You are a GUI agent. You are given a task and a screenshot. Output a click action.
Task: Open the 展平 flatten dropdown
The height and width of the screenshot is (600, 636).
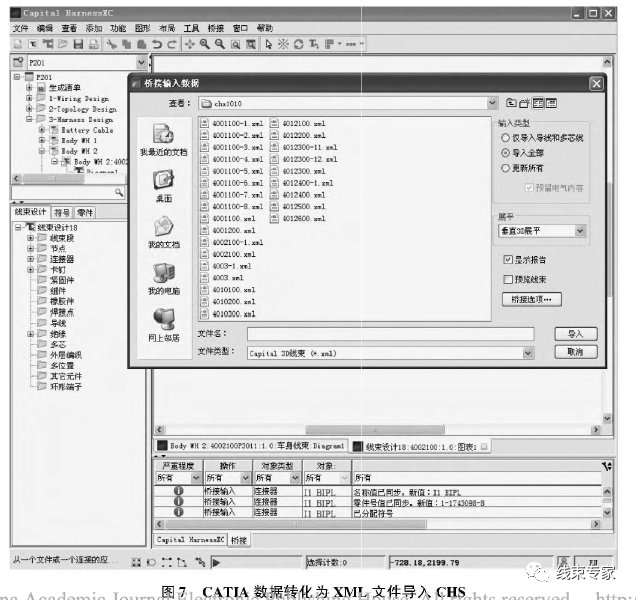580,231
